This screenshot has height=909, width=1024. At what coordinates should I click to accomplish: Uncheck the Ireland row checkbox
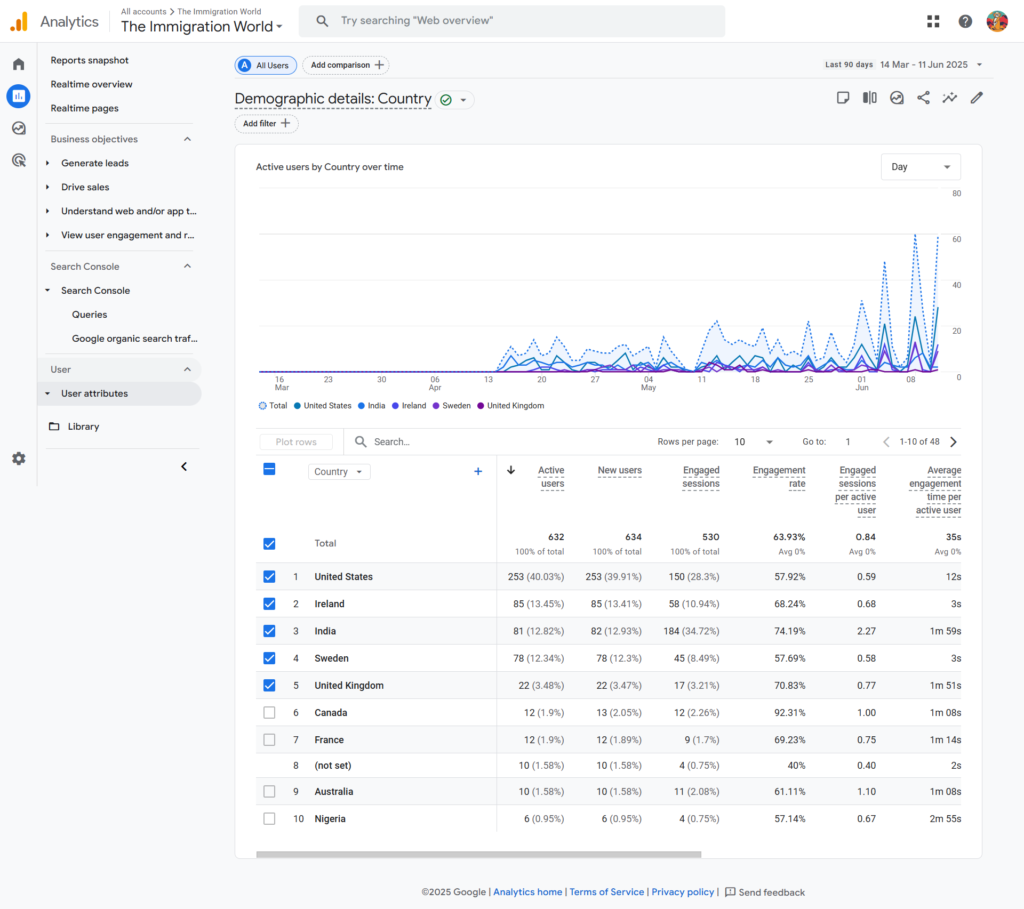269,604
